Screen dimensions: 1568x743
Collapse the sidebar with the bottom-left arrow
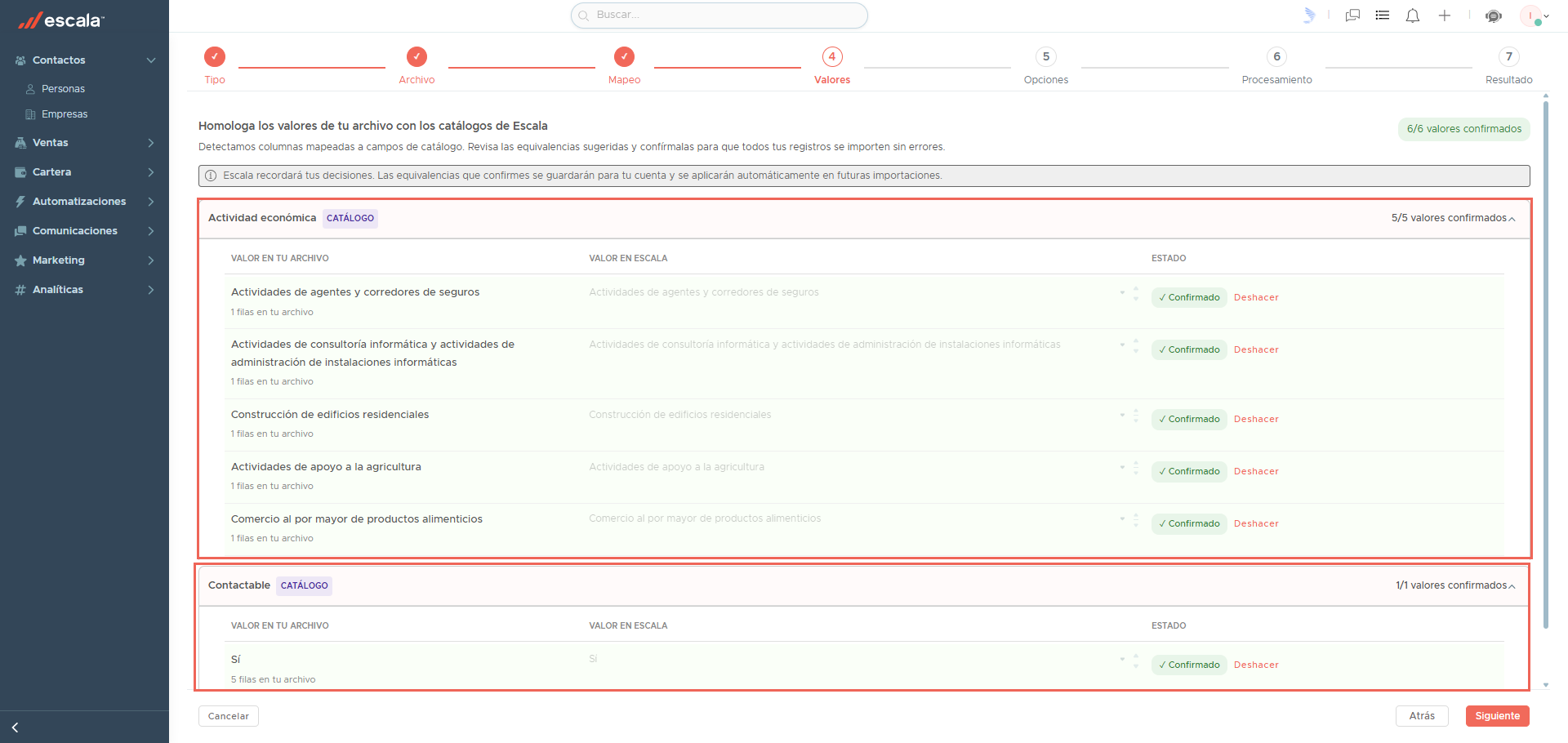[15, 727]
